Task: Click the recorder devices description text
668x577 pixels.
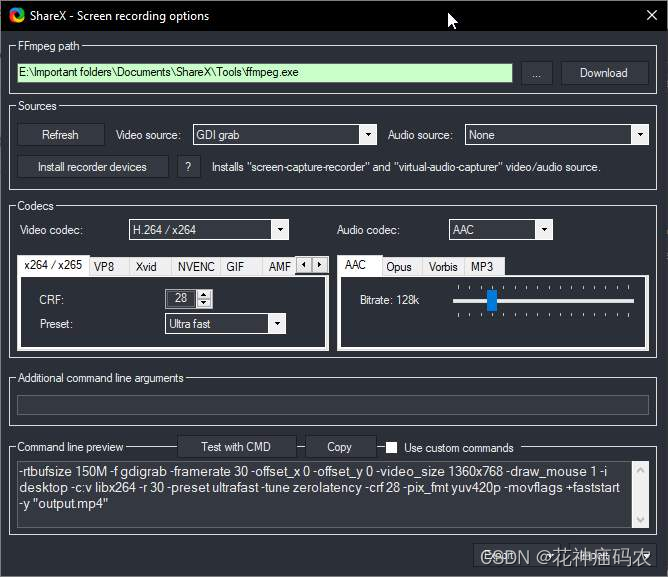Action: 406,167
